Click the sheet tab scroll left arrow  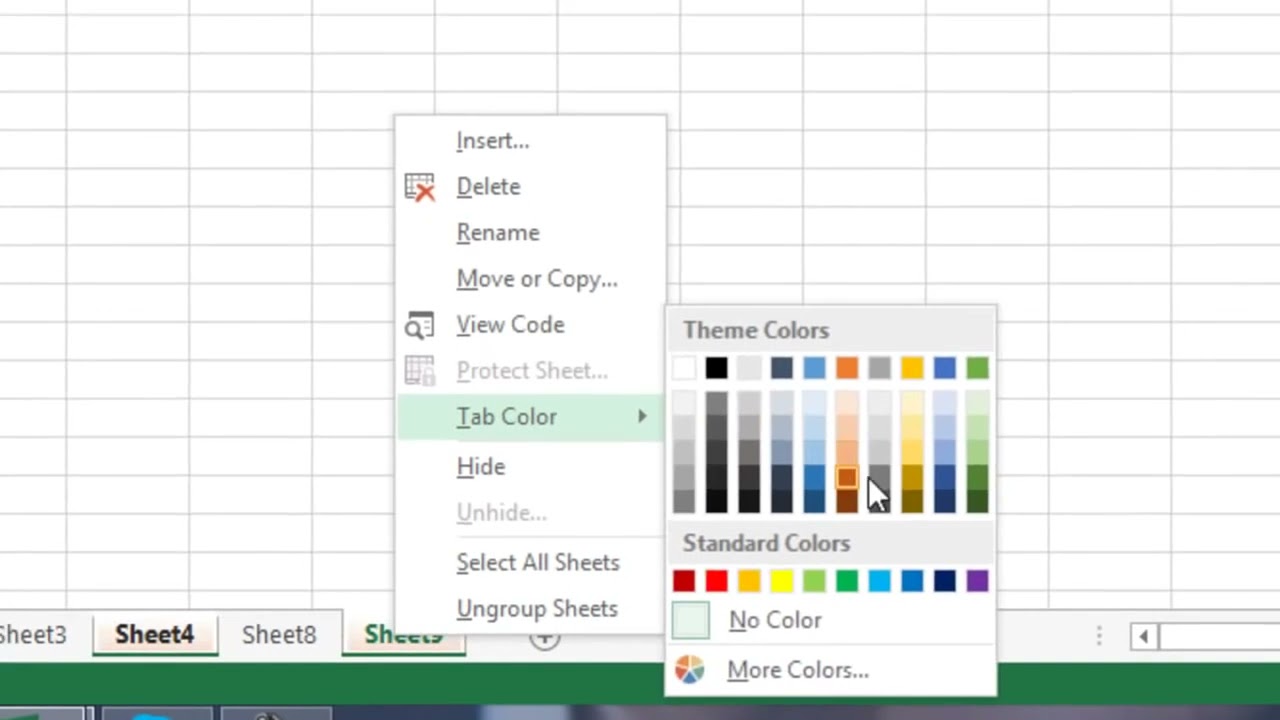[1143, 636]
